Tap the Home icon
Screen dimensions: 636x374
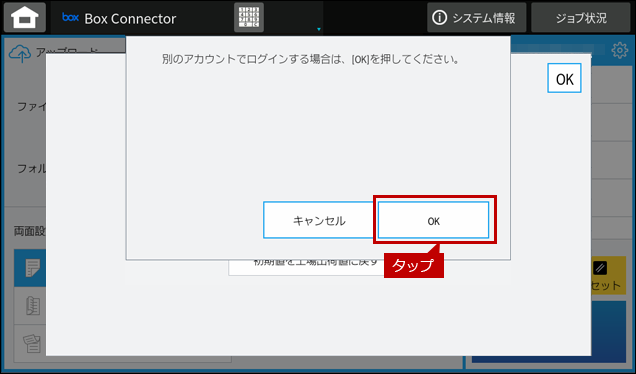point(25,18)
